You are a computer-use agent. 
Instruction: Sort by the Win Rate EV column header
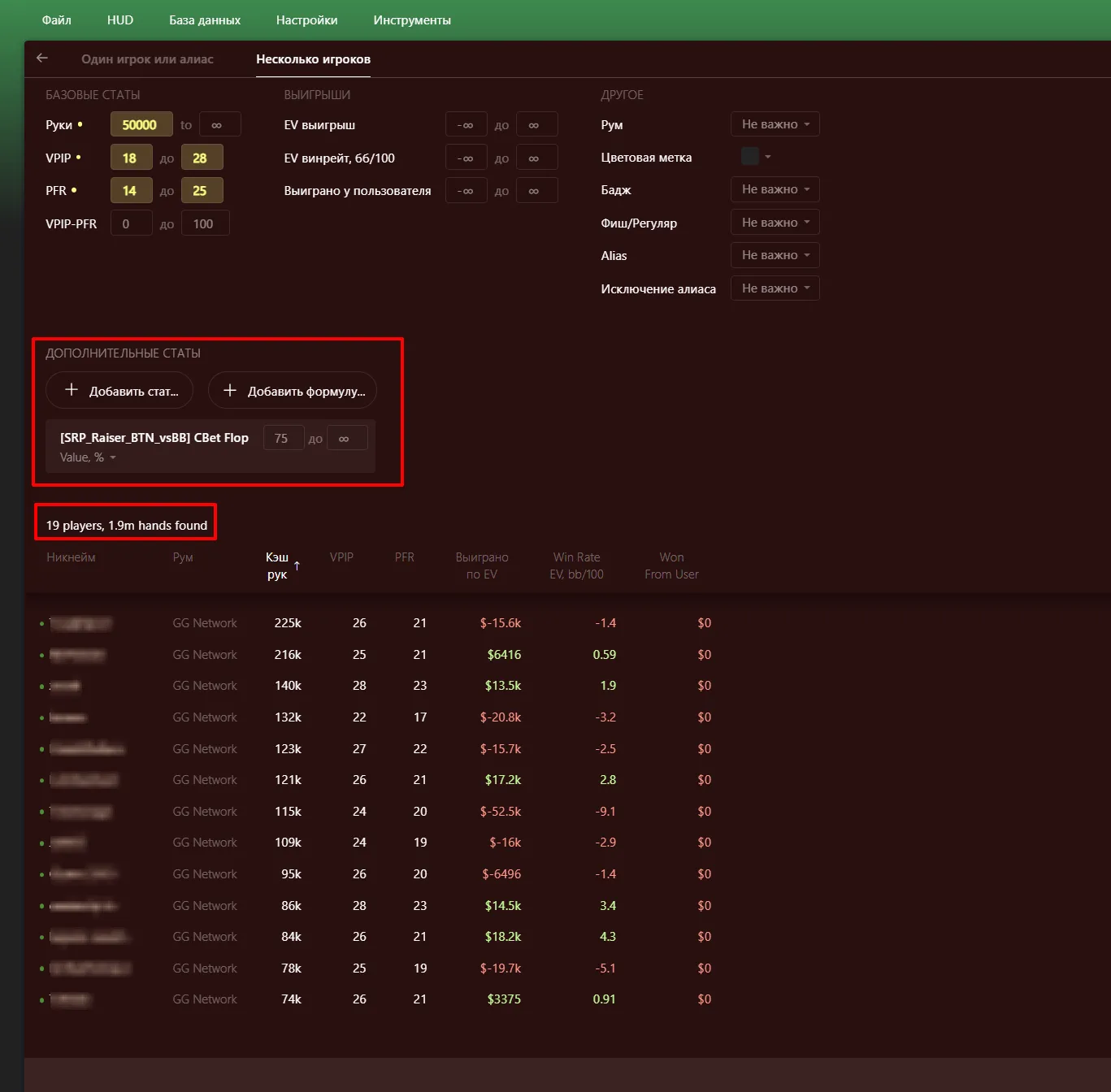coord(576,565)
